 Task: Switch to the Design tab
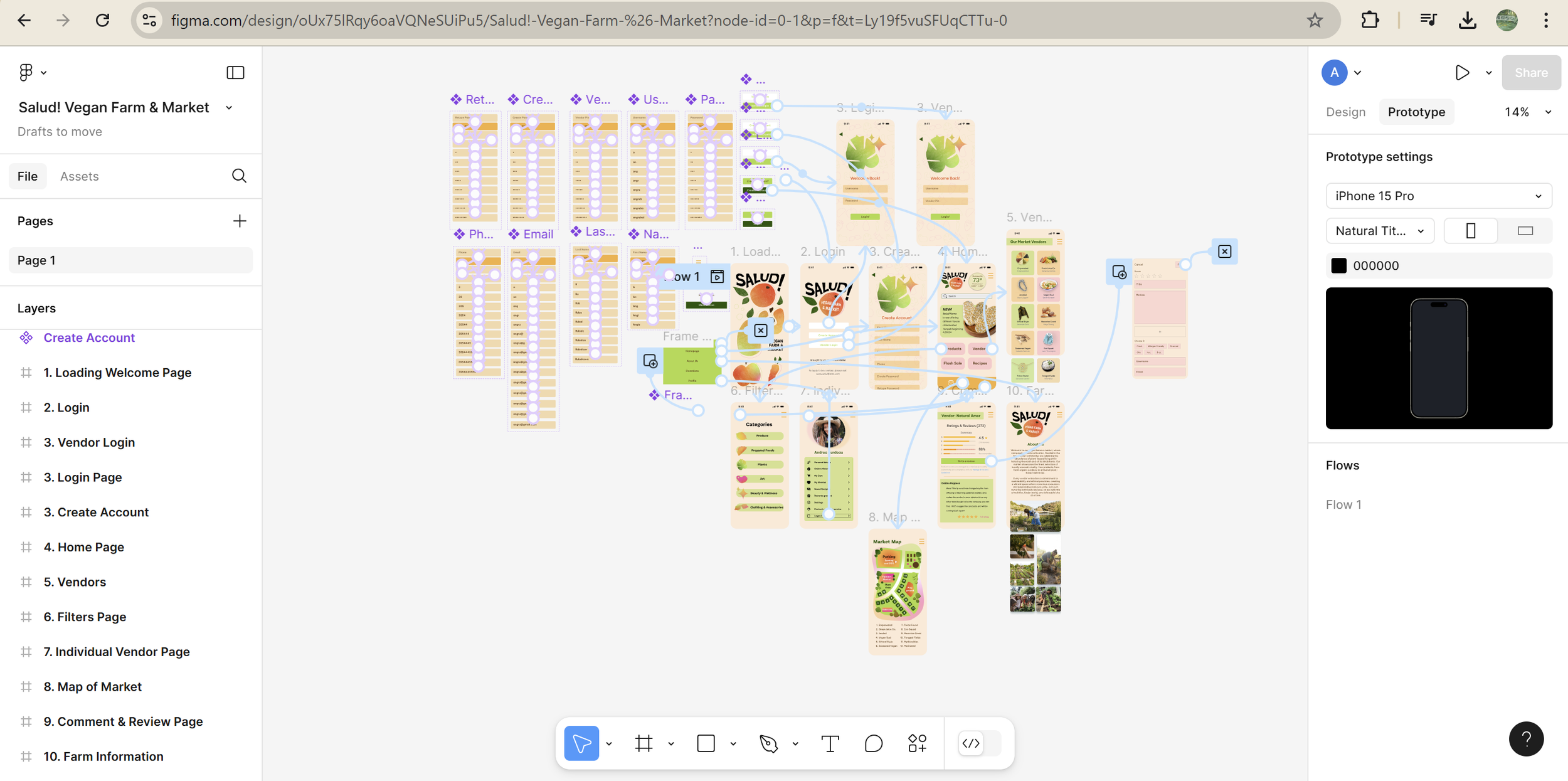click(1345, 112)
